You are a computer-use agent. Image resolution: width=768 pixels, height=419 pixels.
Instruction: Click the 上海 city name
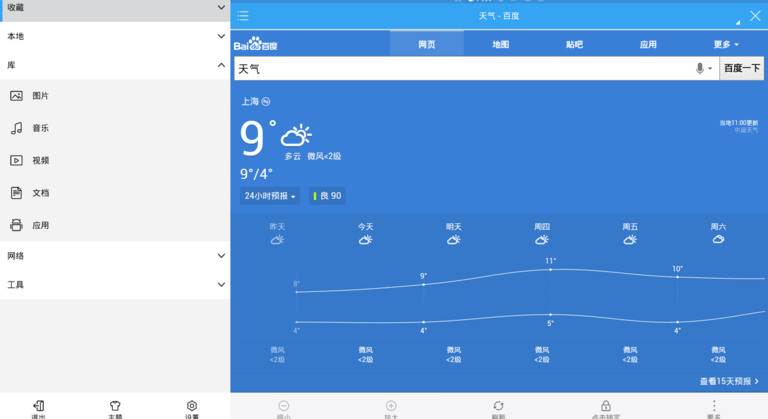(x=250, y=101)
